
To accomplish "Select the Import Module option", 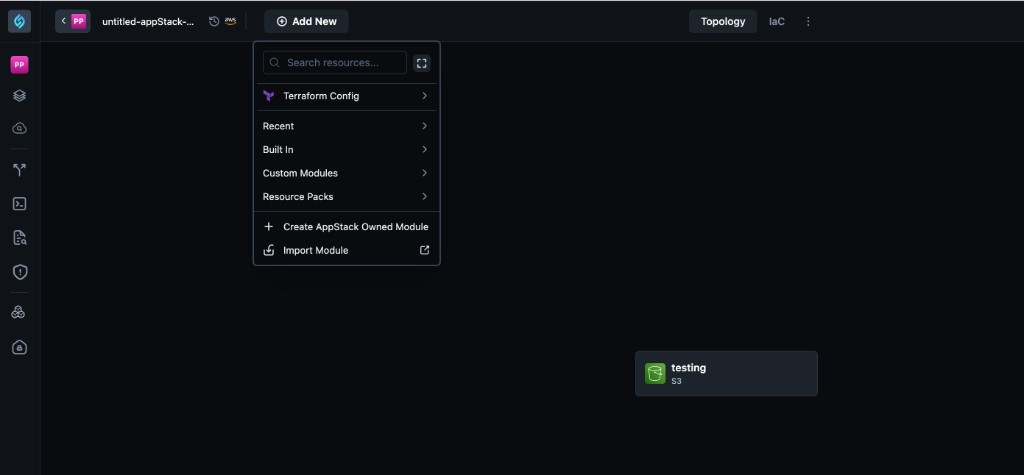I will (346, 250).
